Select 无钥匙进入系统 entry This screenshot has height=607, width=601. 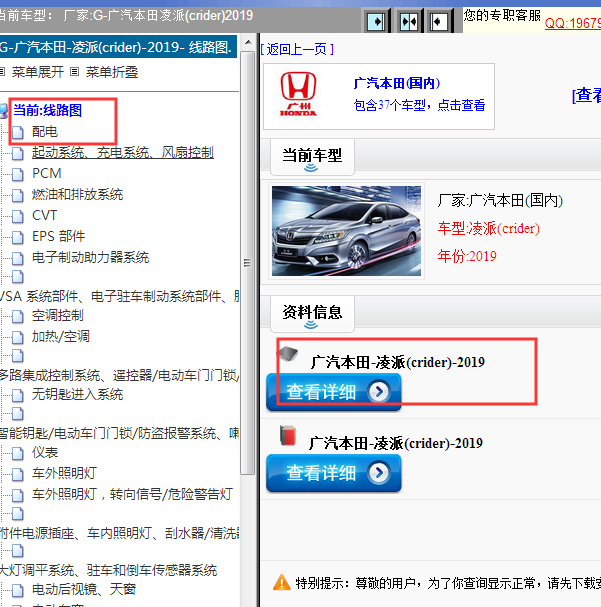77,394
